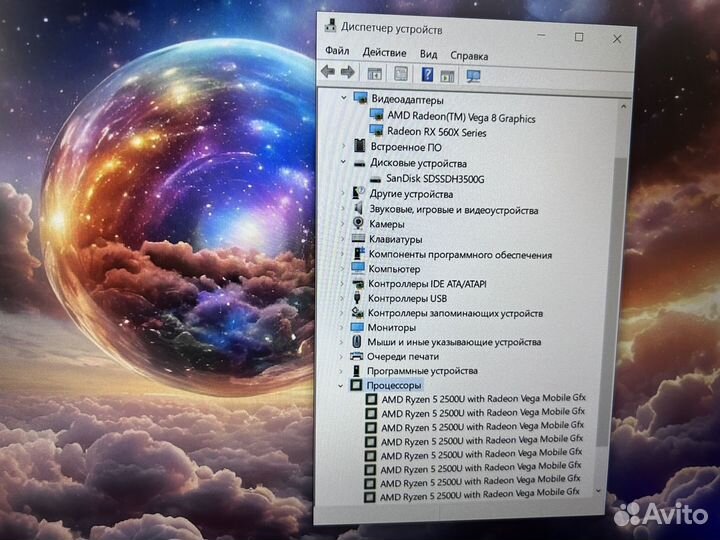Open the Действие menu
Viewport: 720px width, 540px height.
[384, 53]
